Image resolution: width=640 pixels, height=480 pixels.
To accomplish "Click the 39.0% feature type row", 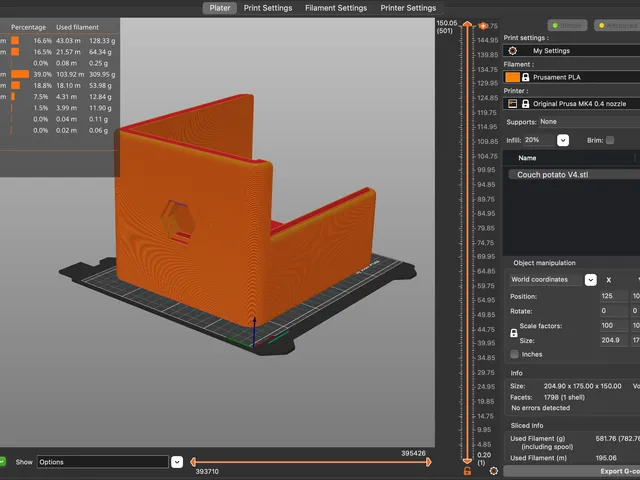I will pos(58,74).
